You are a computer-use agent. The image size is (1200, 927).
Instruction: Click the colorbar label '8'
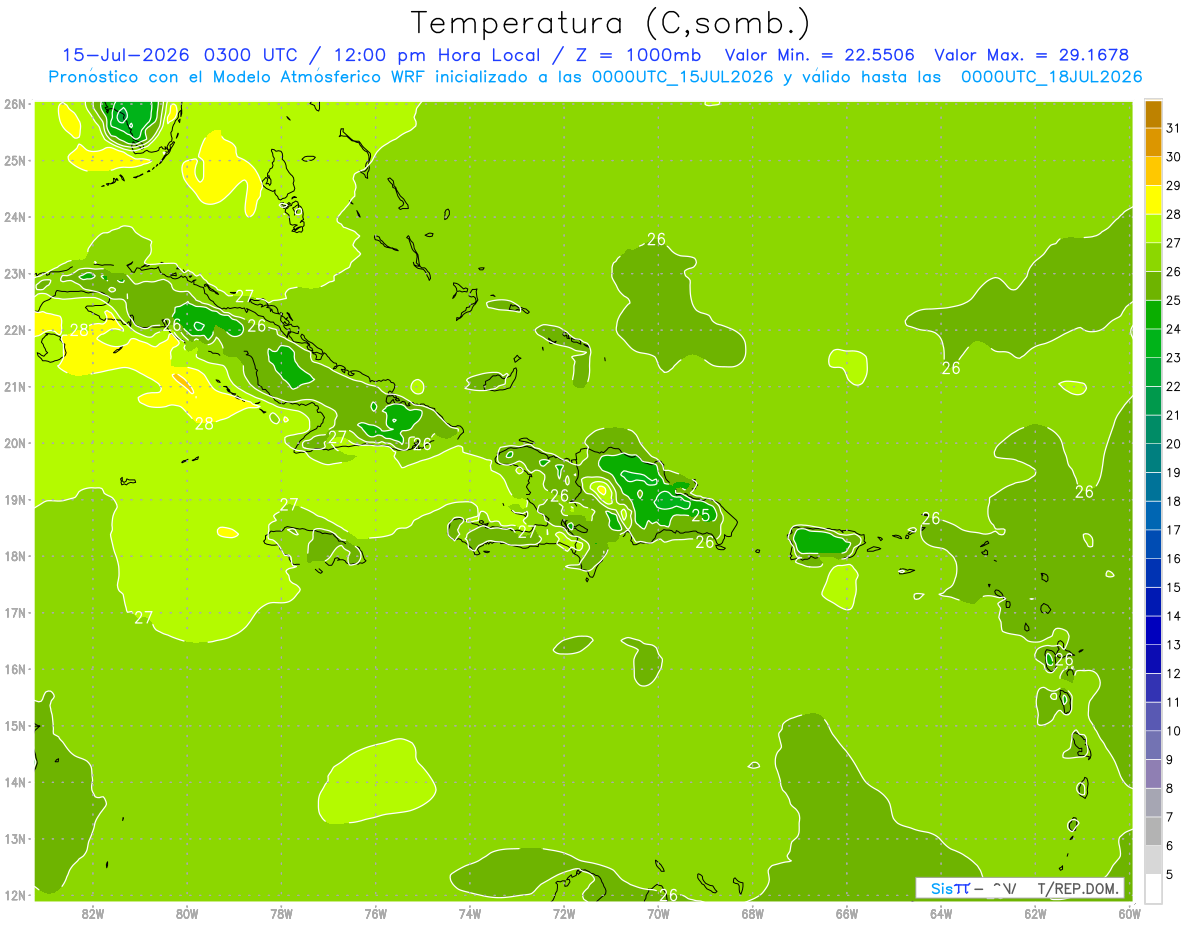1170,788
